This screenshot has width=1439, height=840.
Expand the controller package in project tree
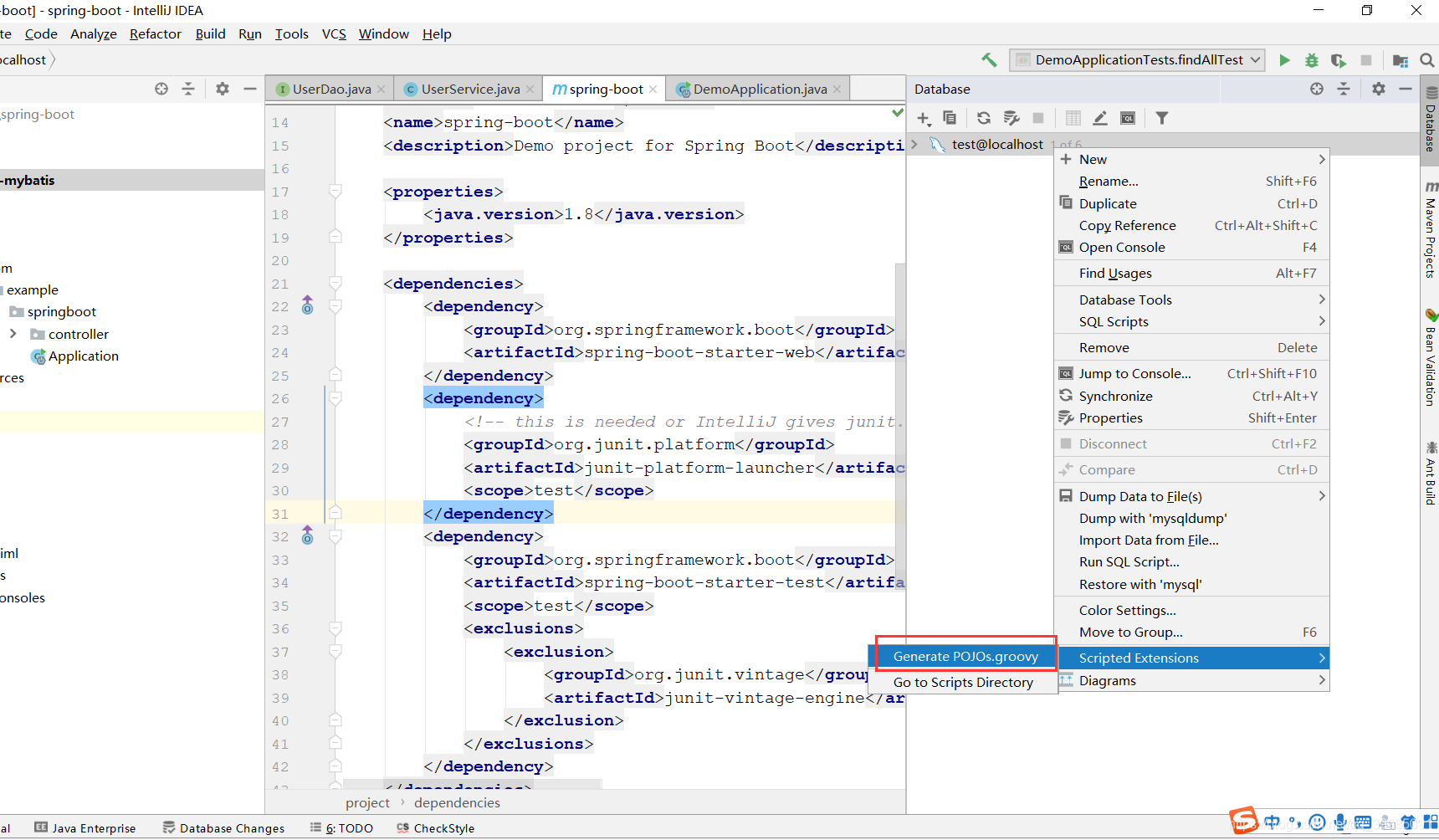click(x=13, y=333)
